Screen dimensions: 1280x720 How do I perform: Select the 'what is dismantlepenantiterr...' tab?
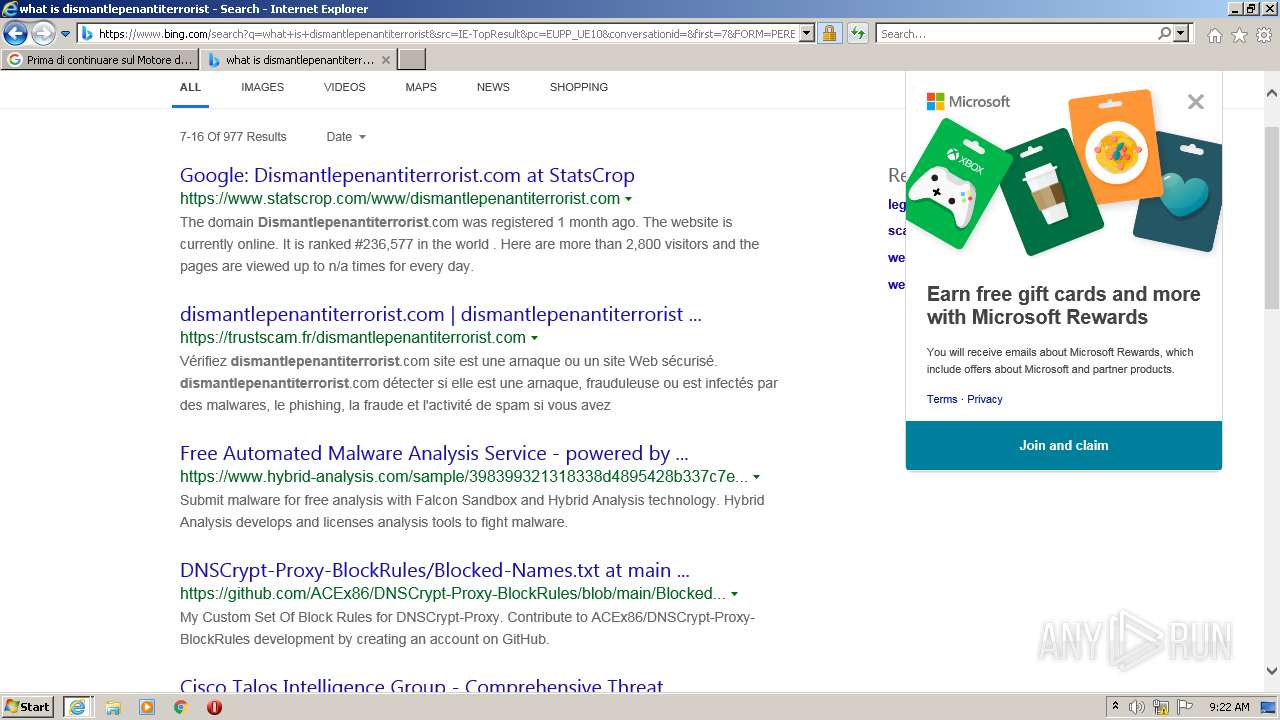[290, 60]
